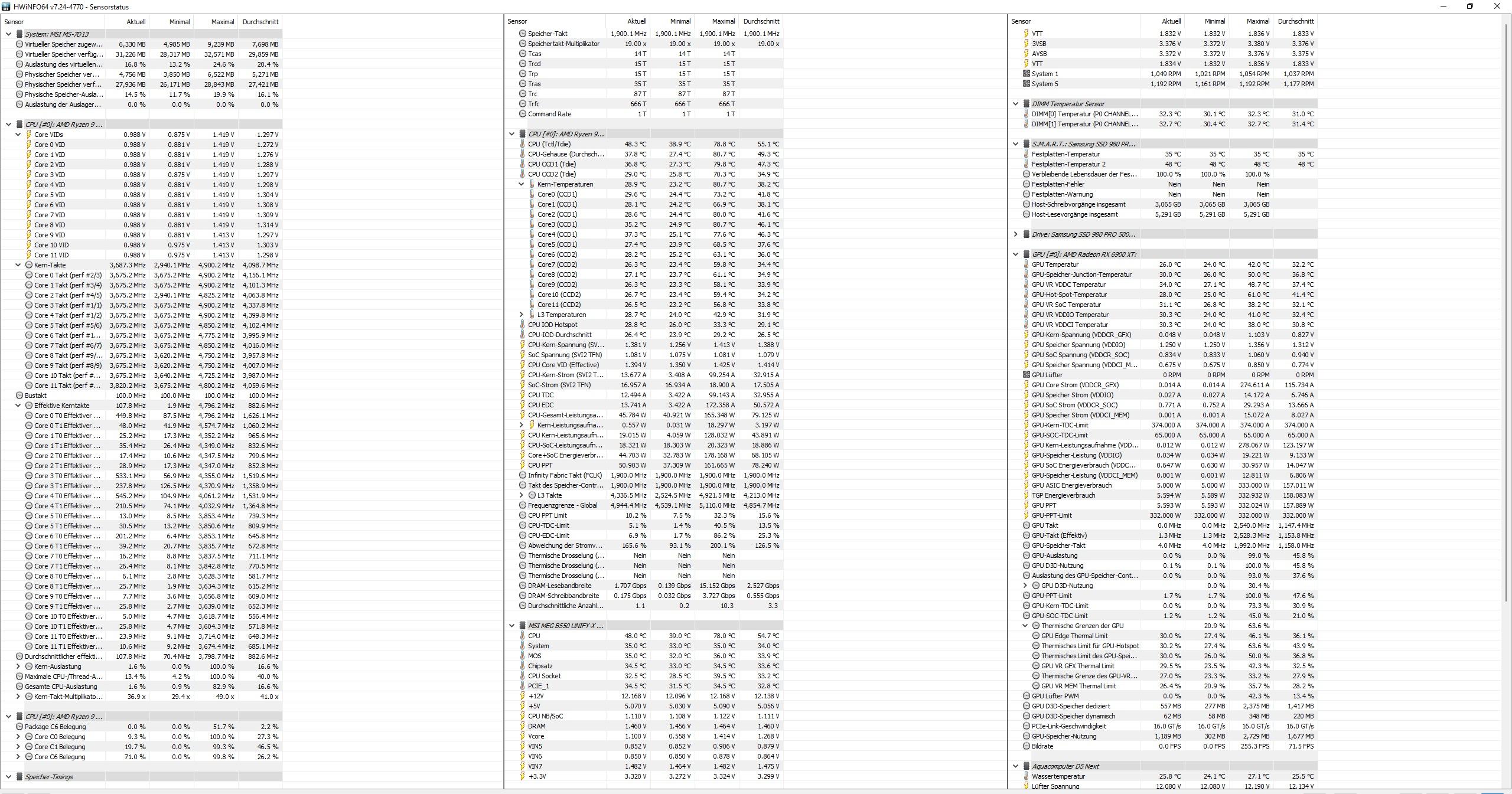Click lightning icon next to +12V
The height and width of the screenshot is (794, 1512).
523,696
